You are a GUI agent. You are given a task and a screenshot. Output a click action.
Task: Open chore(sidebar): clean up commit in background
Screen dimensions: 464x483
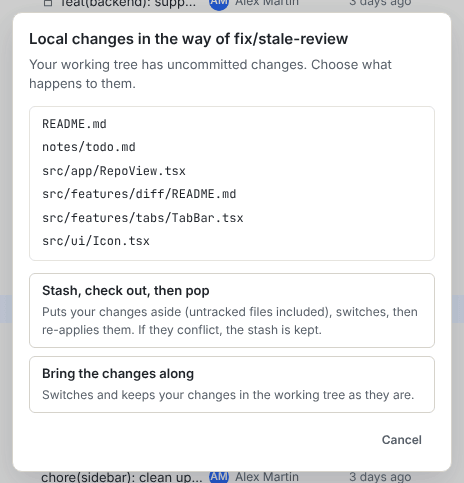point(122,477)
